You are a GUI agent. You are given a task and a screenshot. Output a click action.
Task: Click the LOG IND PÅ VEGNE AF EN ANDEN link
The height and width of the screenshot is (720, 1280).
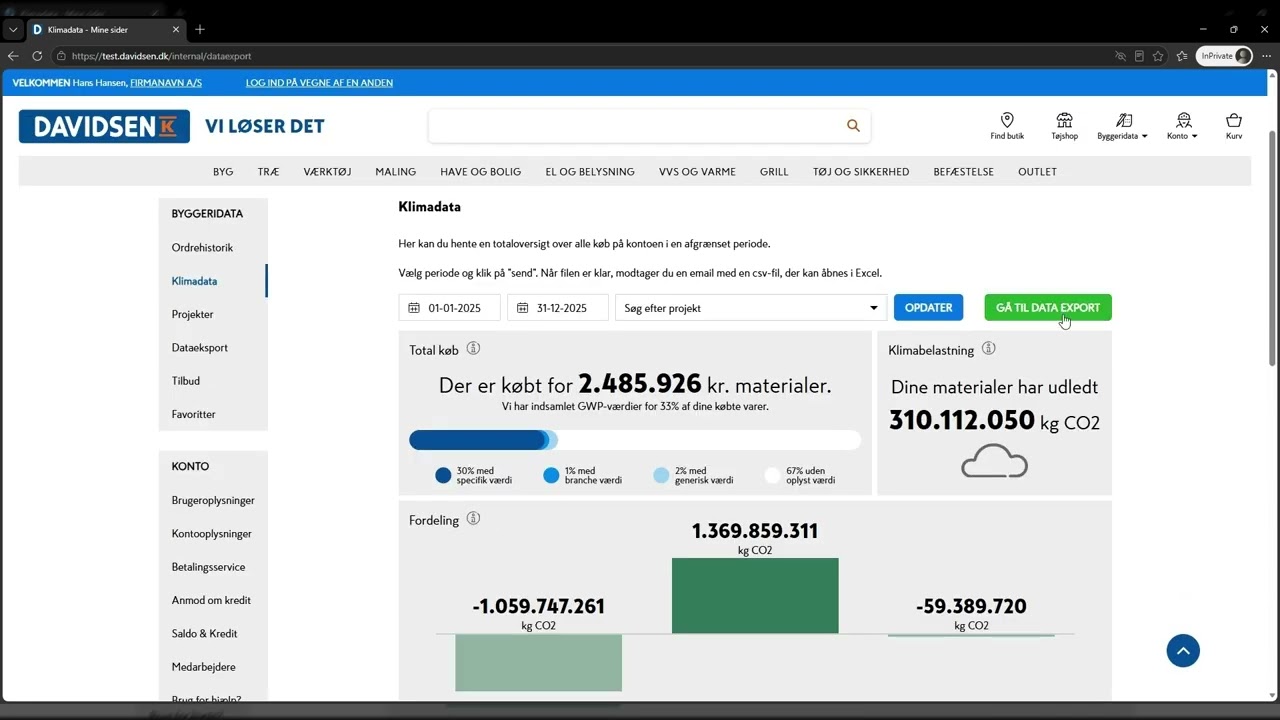319,83
